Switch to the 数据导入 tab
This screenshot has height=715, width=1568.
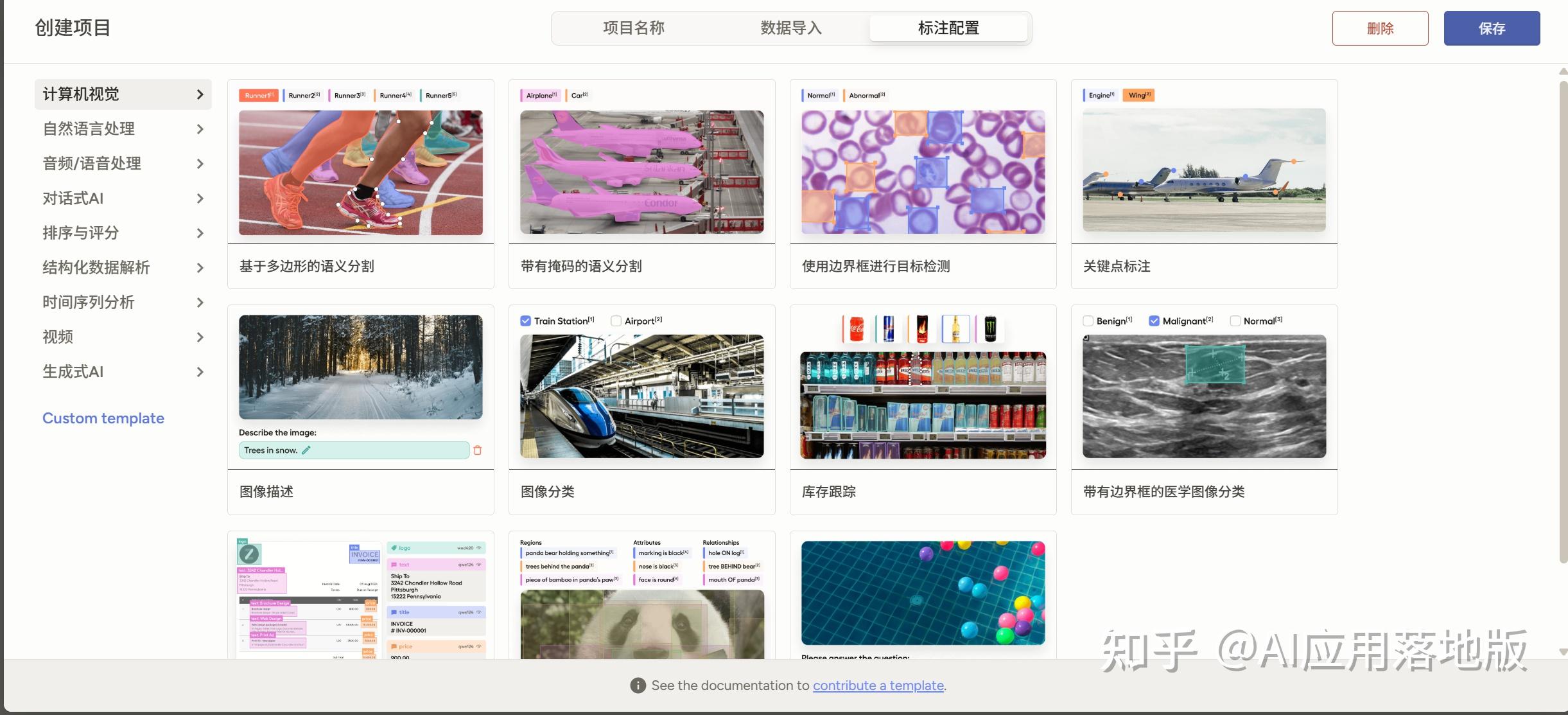coord(791,28)
